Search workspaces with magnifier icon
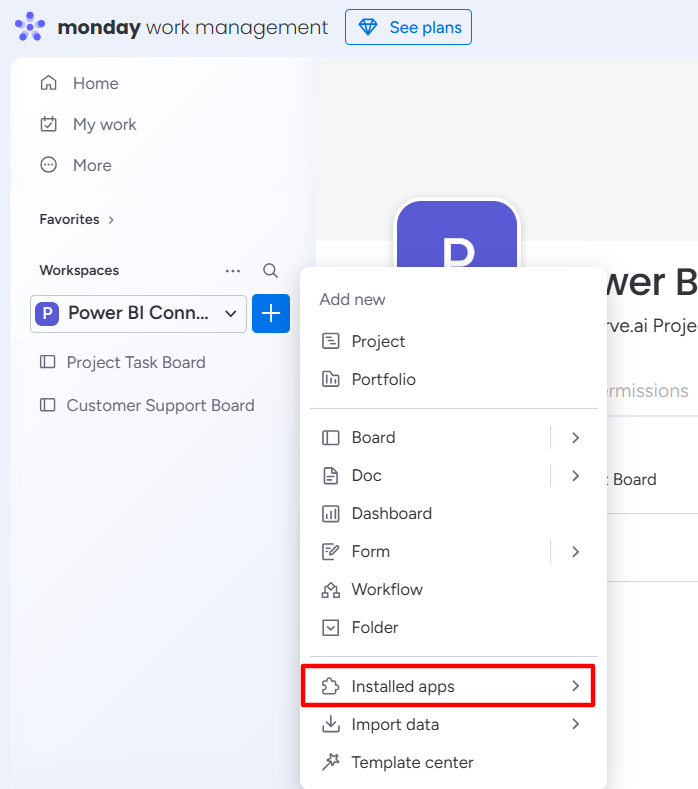The image size is (698, 789). (271, 271)
